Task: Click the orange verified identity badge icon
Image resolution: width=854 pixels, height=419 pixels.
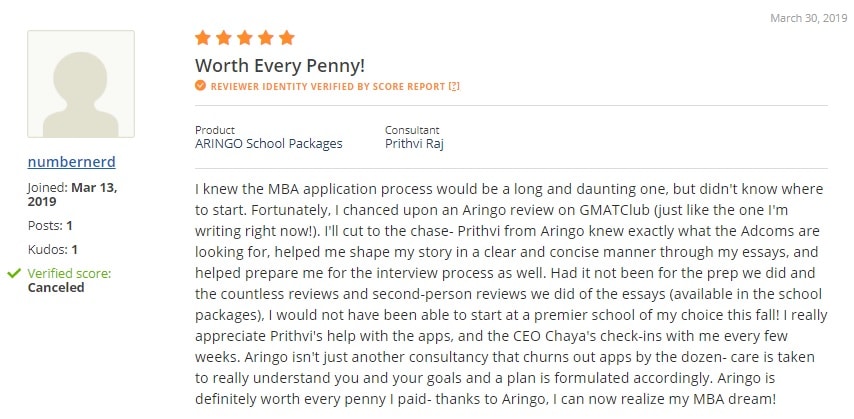Action: pyautogui.click(x=201, y=87)
